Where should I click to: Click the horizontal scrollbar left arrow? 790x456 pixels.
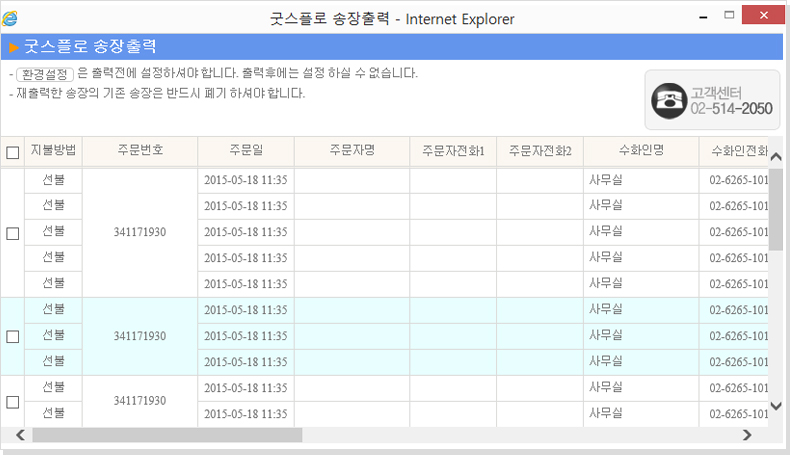(20, 435)
